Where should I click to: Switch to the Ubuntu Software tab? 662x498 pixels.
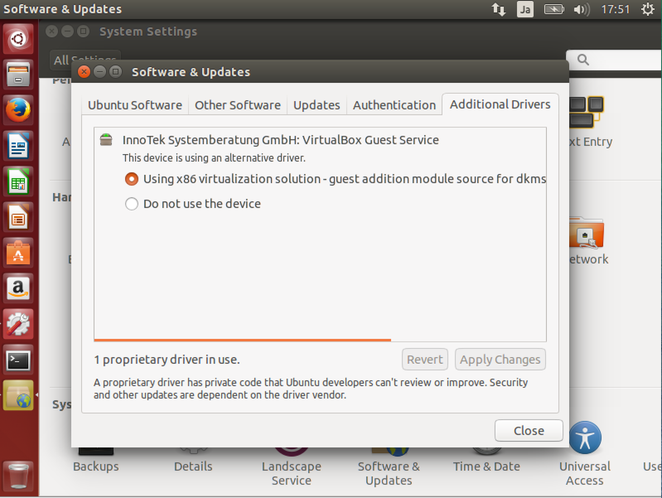pyautogui.click(x=135, y=105)
